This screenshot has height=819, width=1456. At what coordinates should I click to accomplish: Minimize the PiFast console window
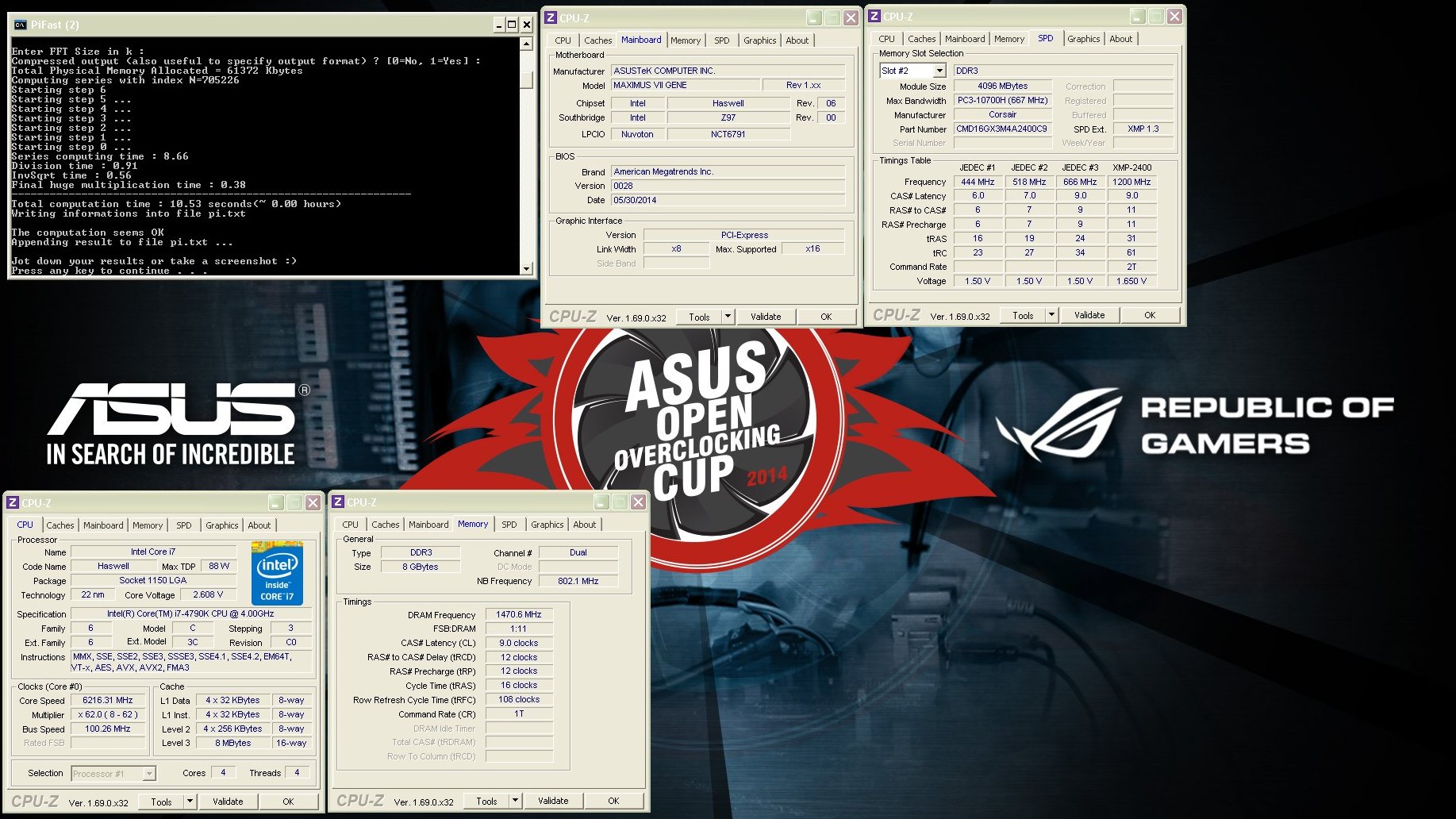click(498, 25)
